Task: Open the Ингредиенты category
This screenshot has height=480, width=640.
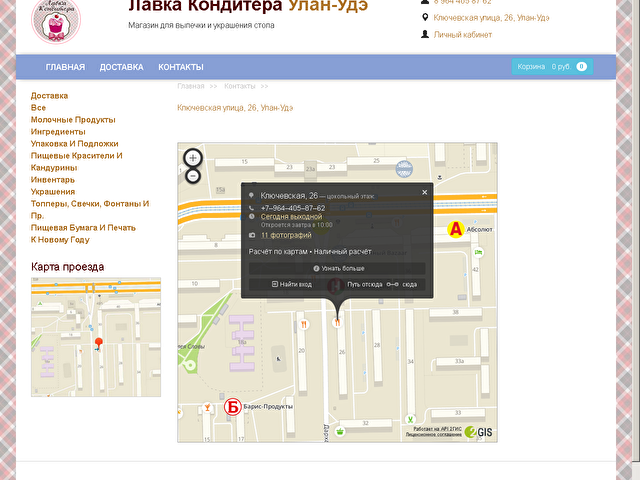Action: [58, 132]
